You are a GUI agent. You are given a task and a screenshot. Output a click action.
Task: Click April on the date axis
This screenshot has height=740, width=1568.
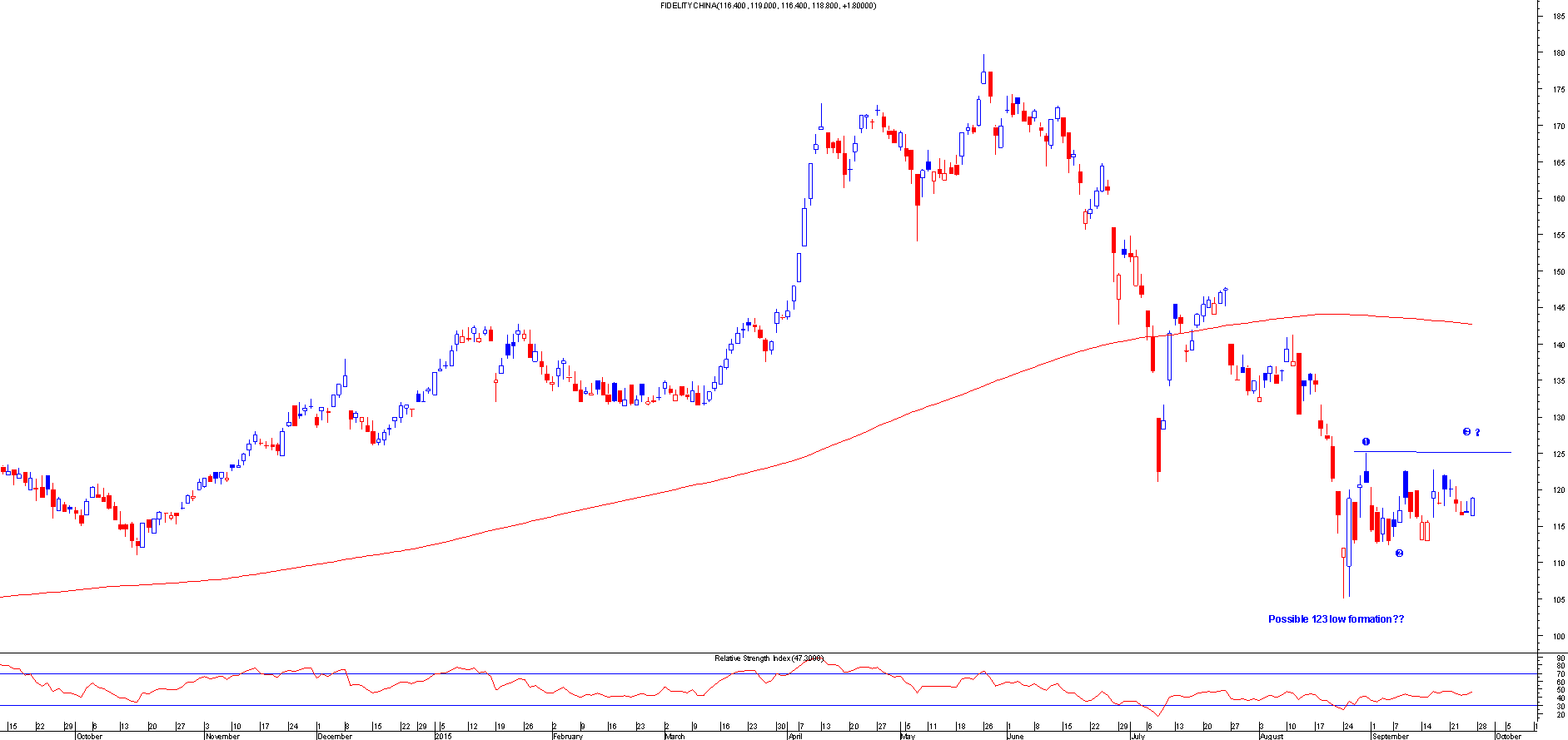point(795,736)
